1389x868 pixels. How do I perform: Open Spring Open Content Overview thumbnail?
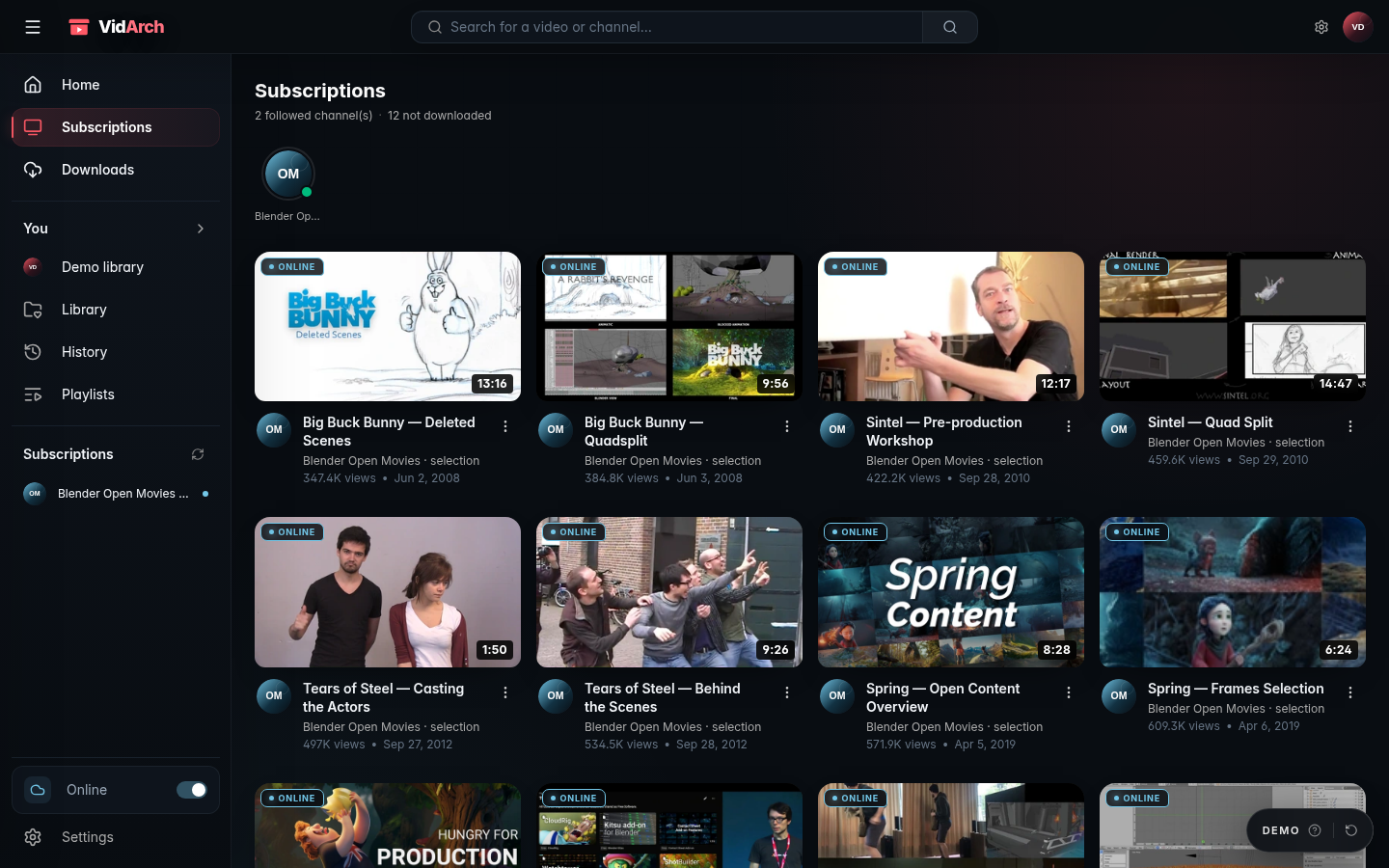click(951, 592)
